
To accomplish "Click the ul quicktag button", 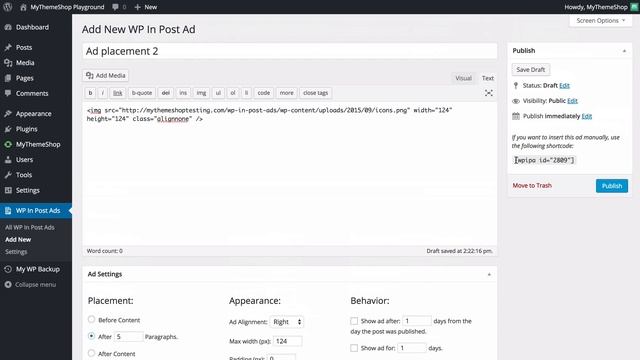I will tap(218, 93).
